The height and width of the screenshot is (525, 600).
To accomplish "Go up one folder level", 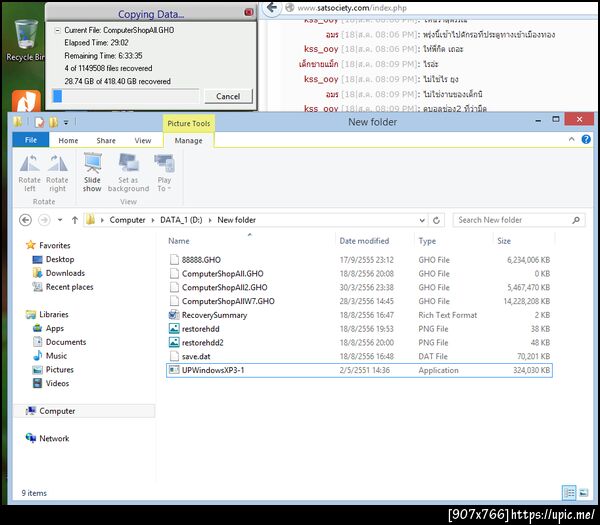I will [x=75, y=220].
